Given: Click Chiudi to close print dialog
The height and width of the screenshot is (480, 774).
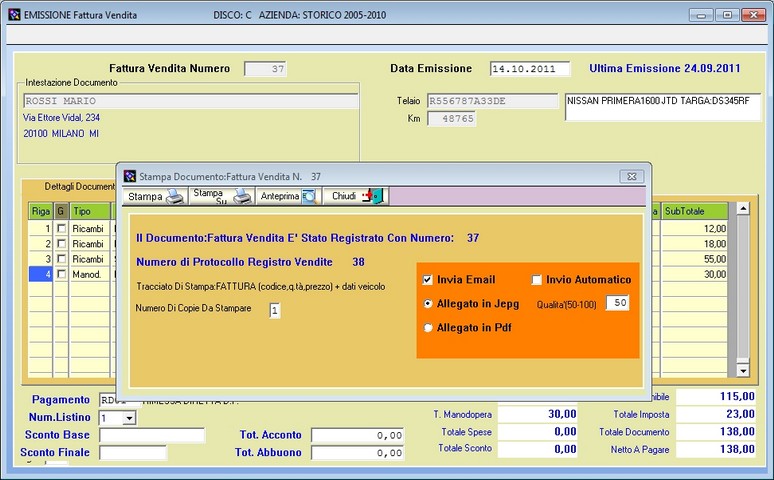Looking at the screenshot, I should (356, 196).
